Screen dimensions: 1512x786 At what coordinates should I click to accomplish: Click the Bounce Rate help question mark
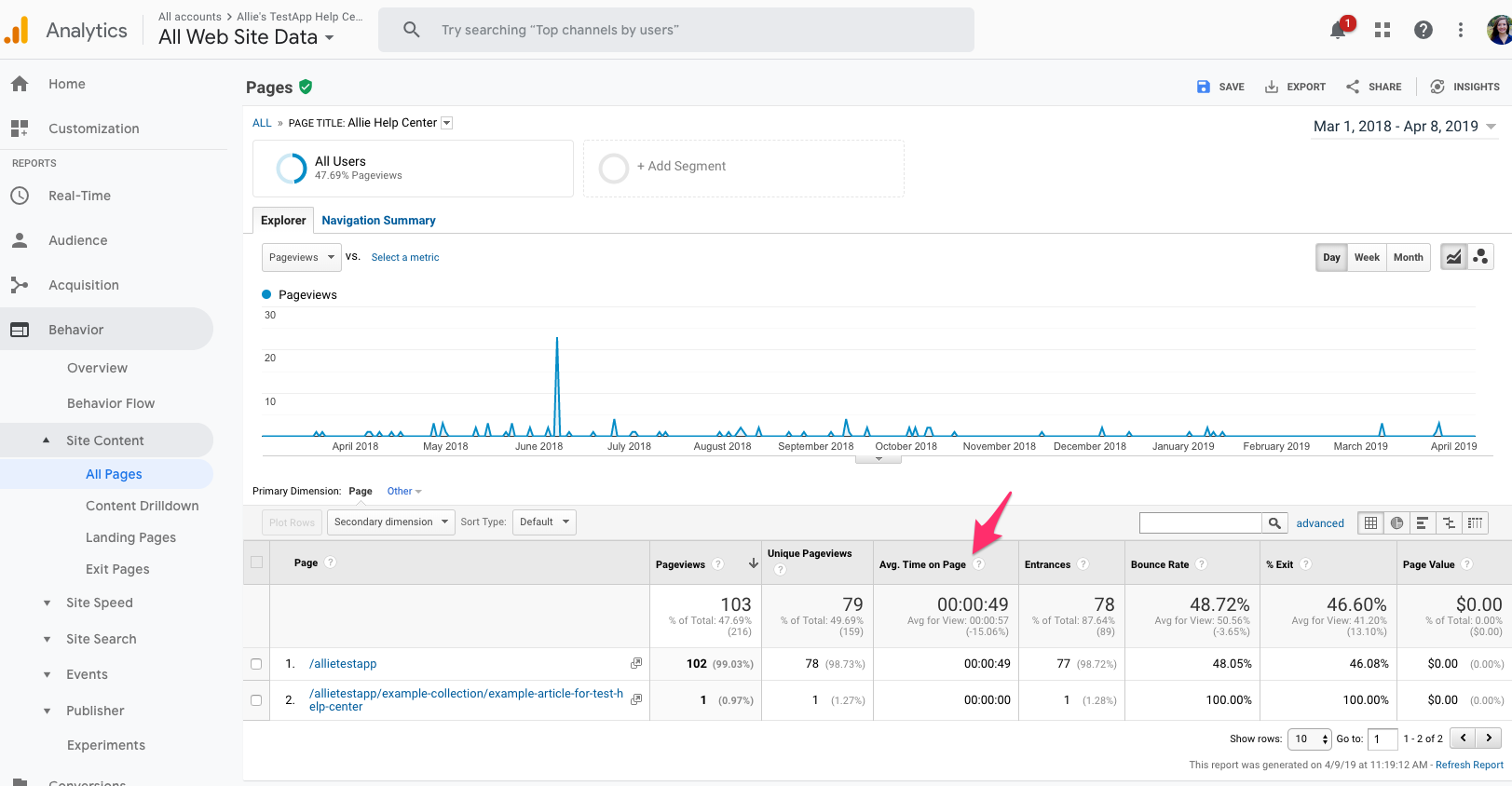click(1201, 564)
